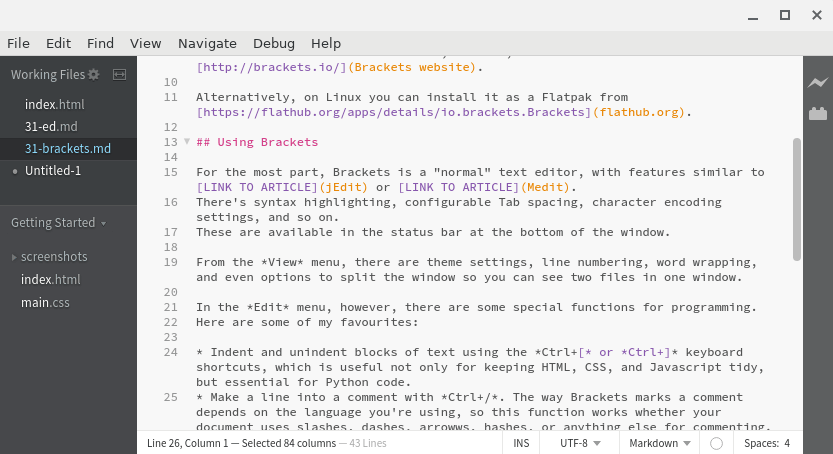Image resolution: width=833 pixels, height=454 pixels.
Task: Open the Extension Manager icon
Action: (x=818, y=114)
